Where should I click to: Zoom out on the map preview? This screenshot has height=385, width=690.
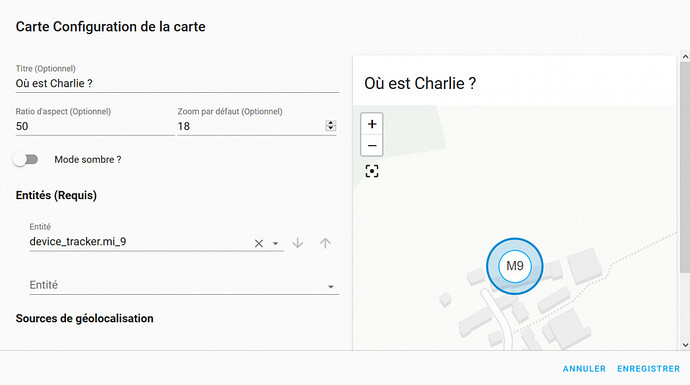pos(372,146)
